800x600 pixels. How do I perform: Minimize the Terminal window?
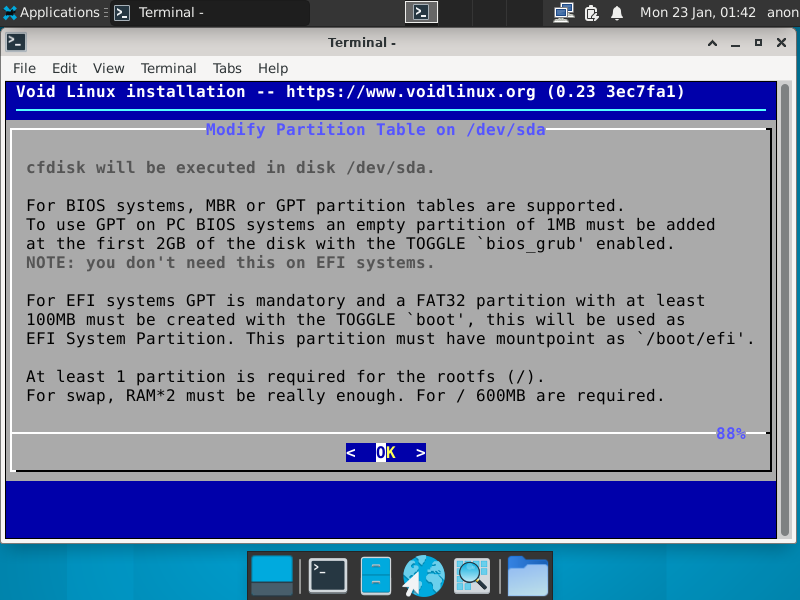735,43
